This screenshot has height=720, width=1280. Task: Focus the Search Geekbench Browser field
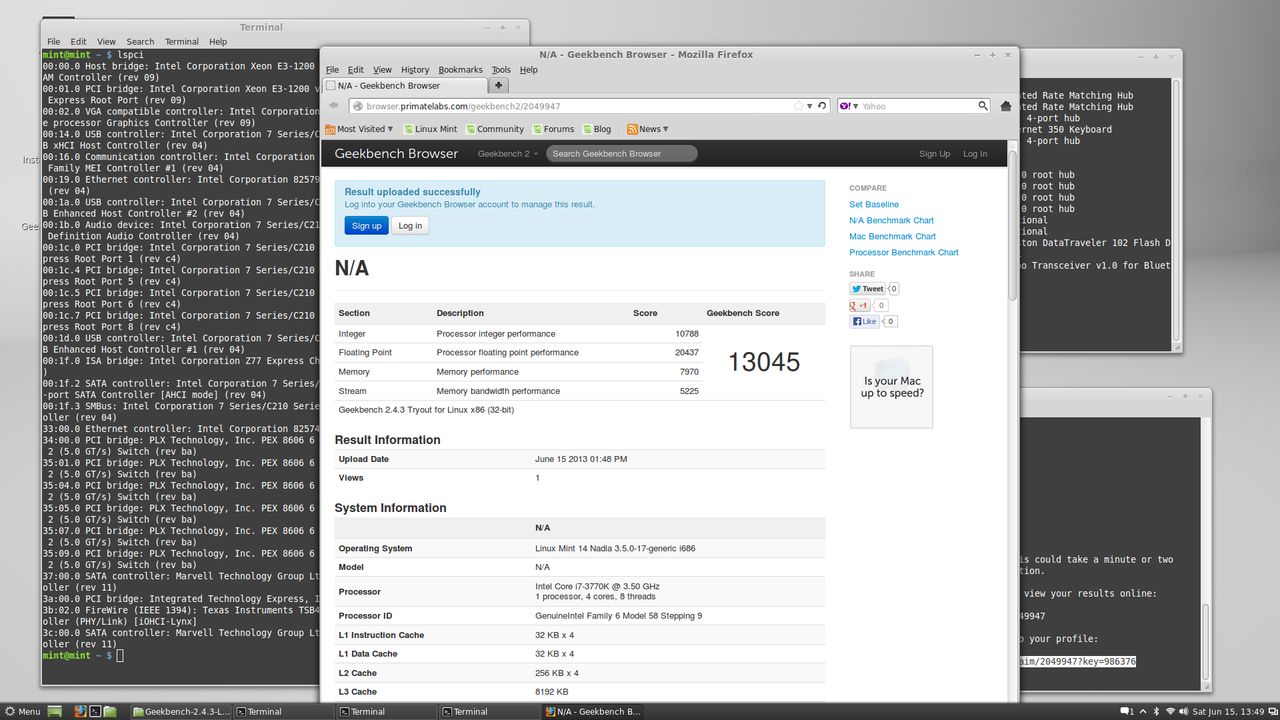(621, 153)
